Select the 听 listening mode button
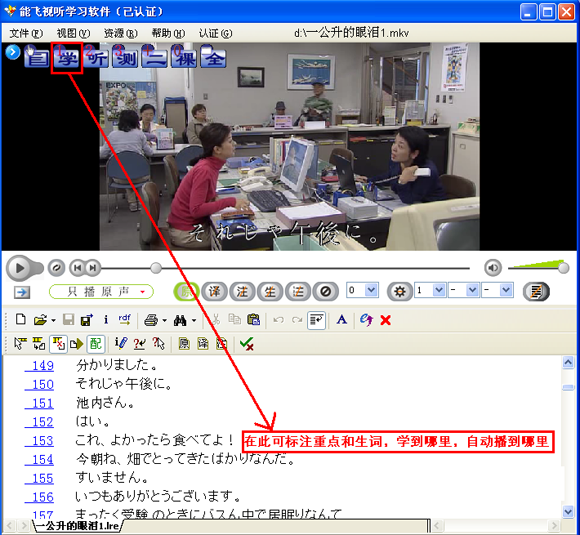The width and height of the screenshot is (580, 535). pos(96,58)
